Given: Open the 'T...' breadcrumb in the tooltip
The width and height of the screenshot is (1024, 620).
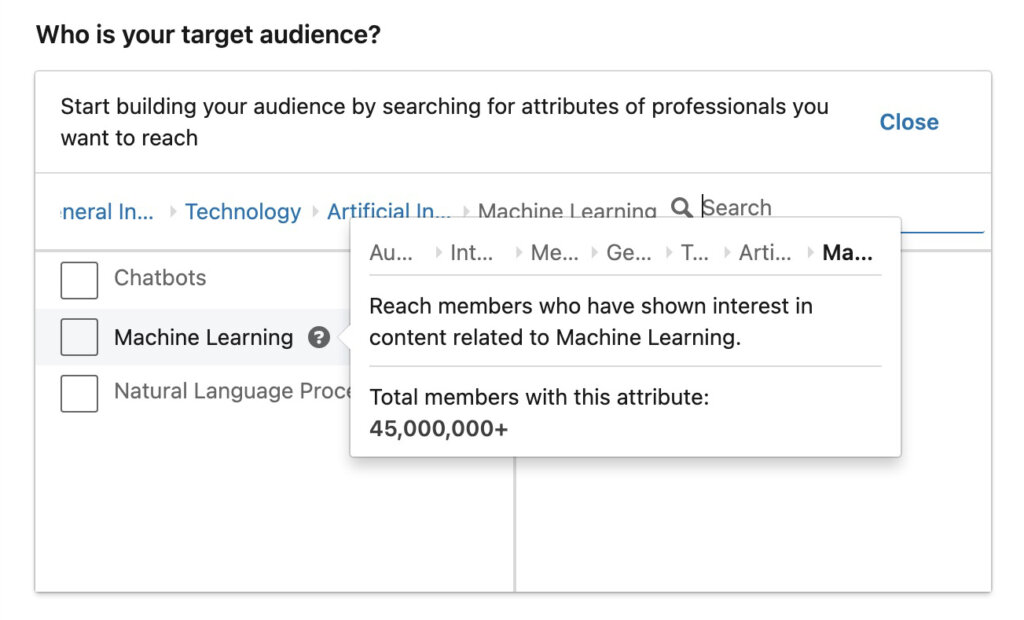Looking at the screenshot, I should (697, 253).
